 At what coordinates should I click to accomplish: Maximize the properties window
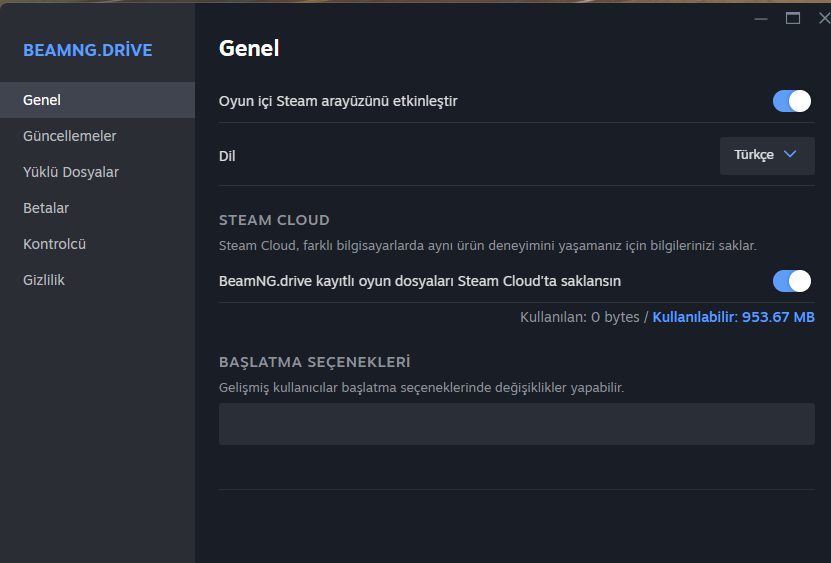tap(793, 18)
